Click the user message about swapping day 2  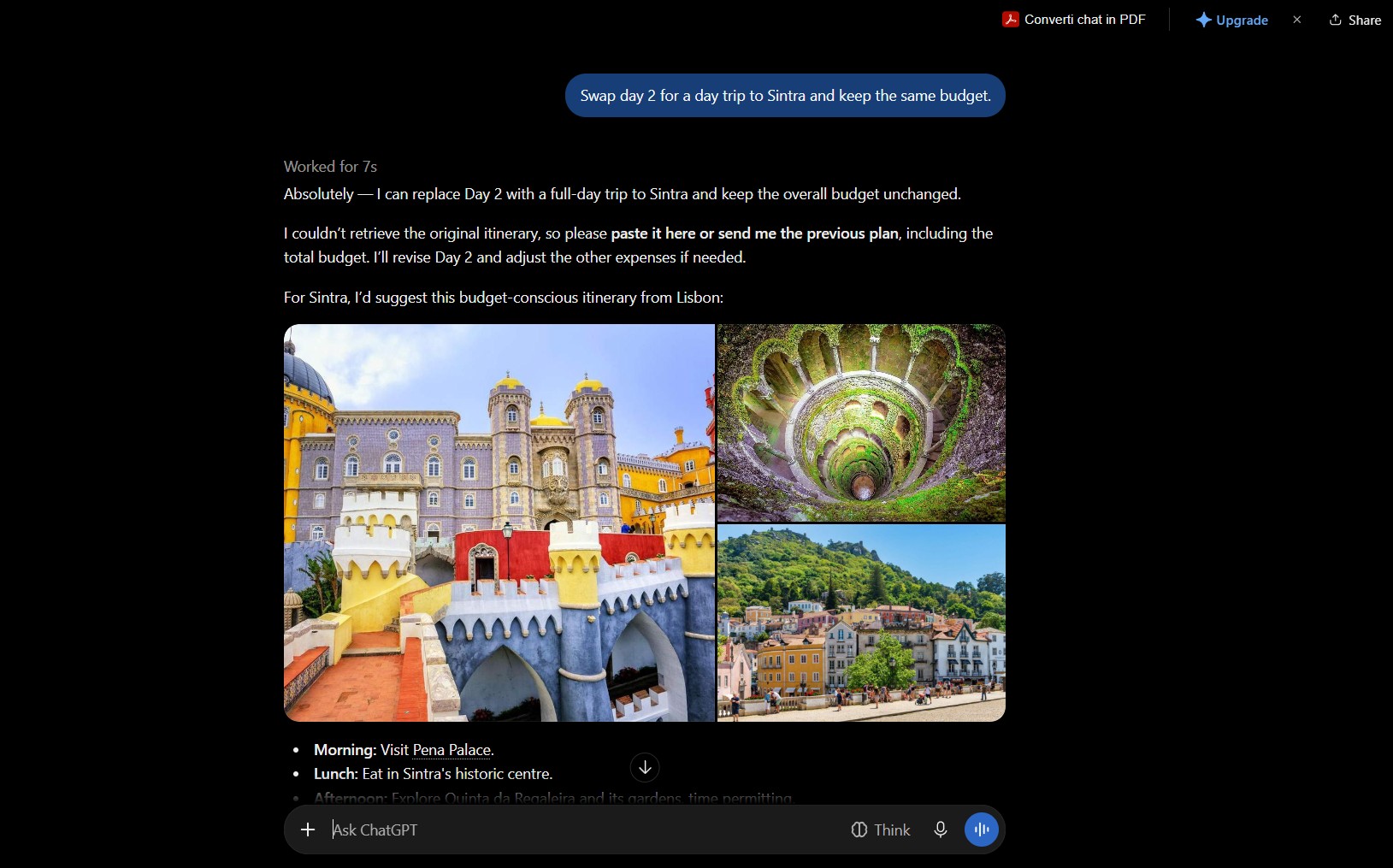tap(785, 96)
